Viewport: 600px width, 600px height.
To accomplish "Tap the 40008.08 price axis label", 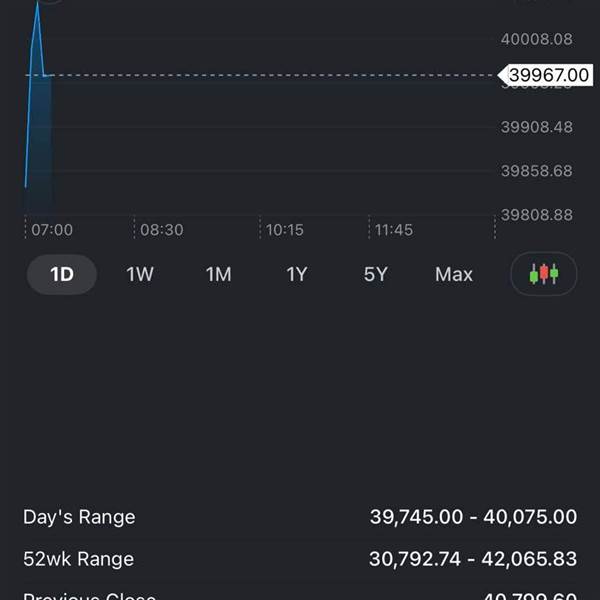I will click(x=537, y=39).
